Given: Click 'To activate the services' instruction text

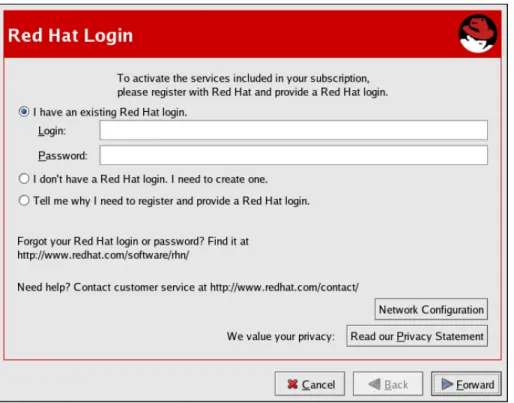Looking at the screenshot, I should (252, 85).
